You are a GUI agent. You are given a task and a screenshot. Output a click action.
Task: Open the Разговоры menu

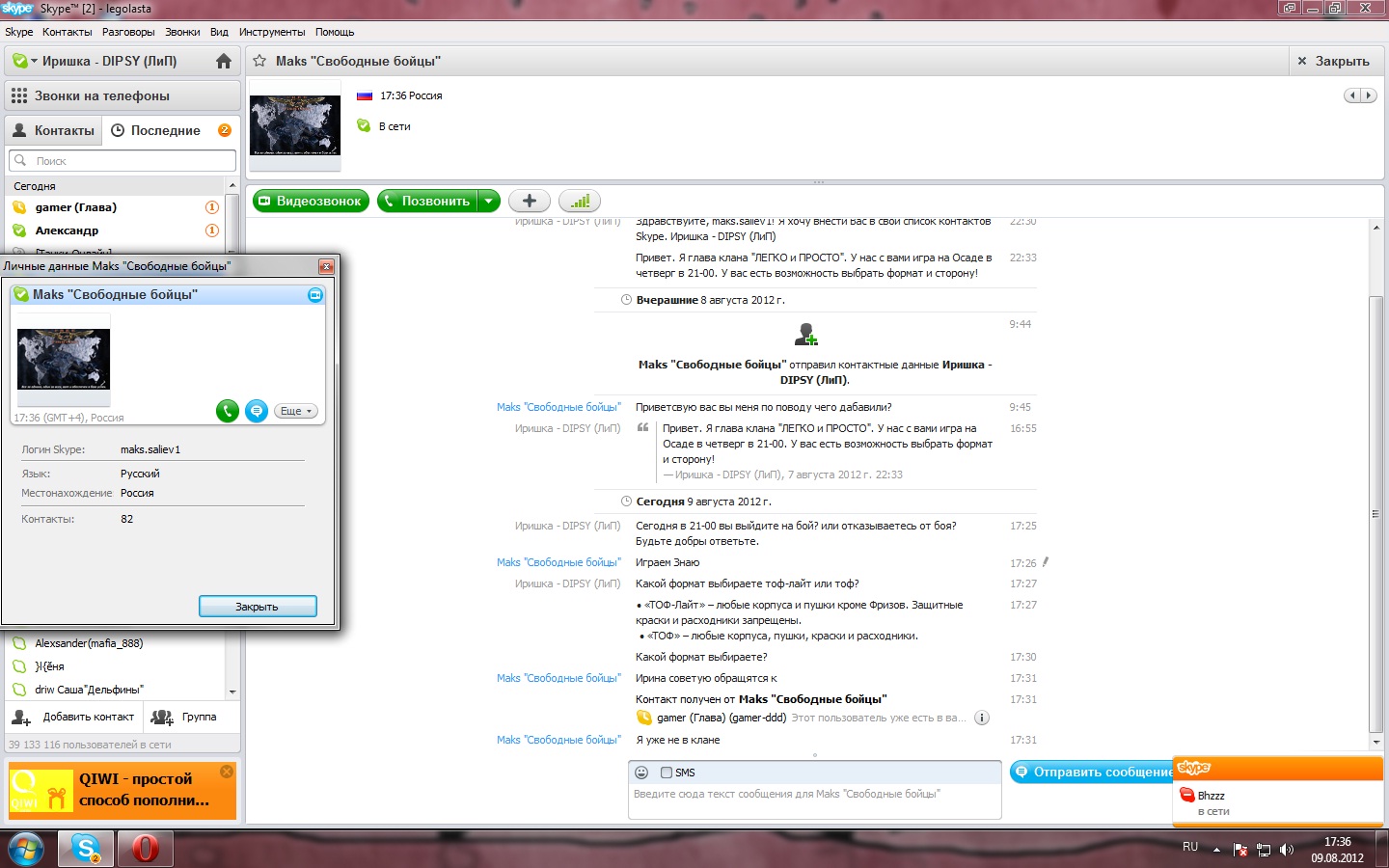coord(128,32)
